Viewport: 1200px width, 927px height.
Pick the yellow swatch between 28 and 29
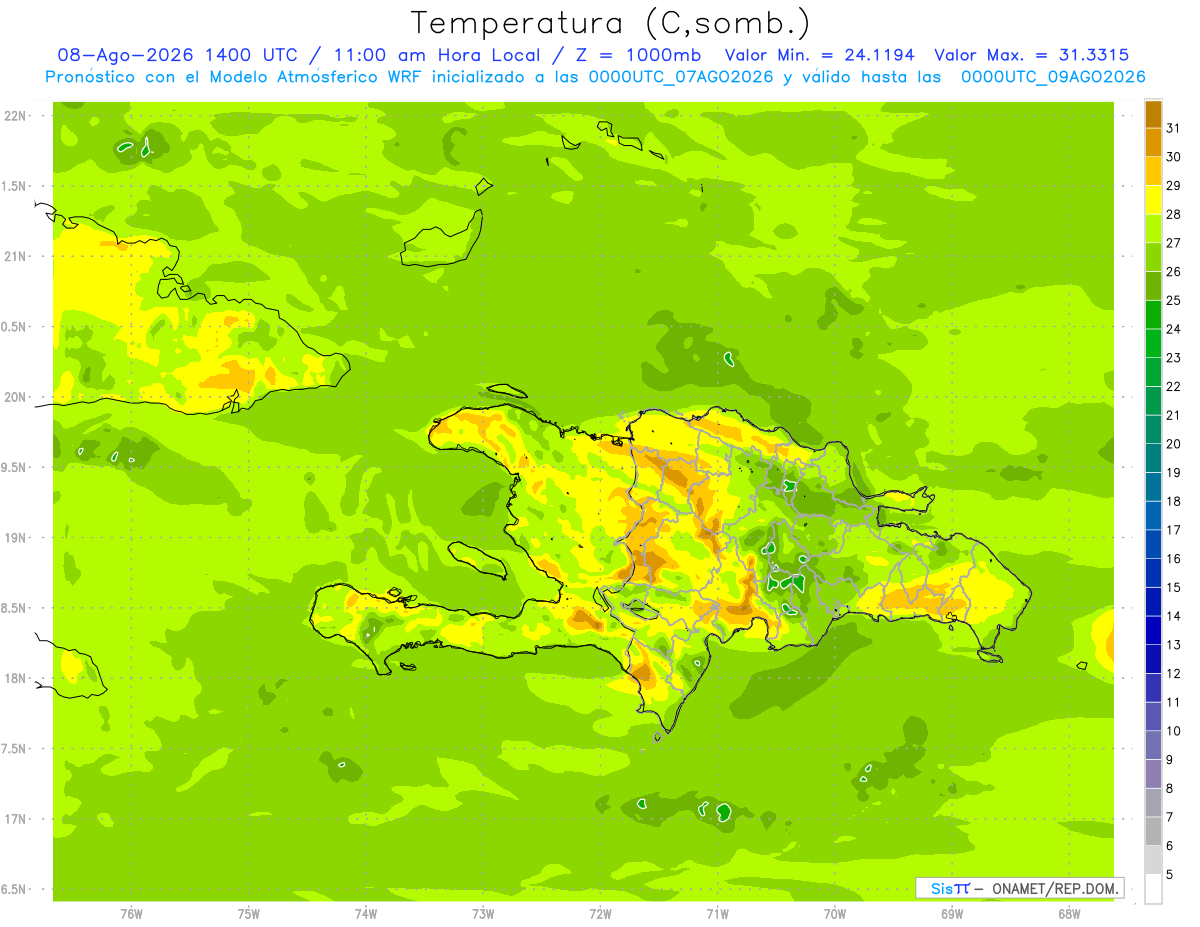click(x=1153, y=200)
